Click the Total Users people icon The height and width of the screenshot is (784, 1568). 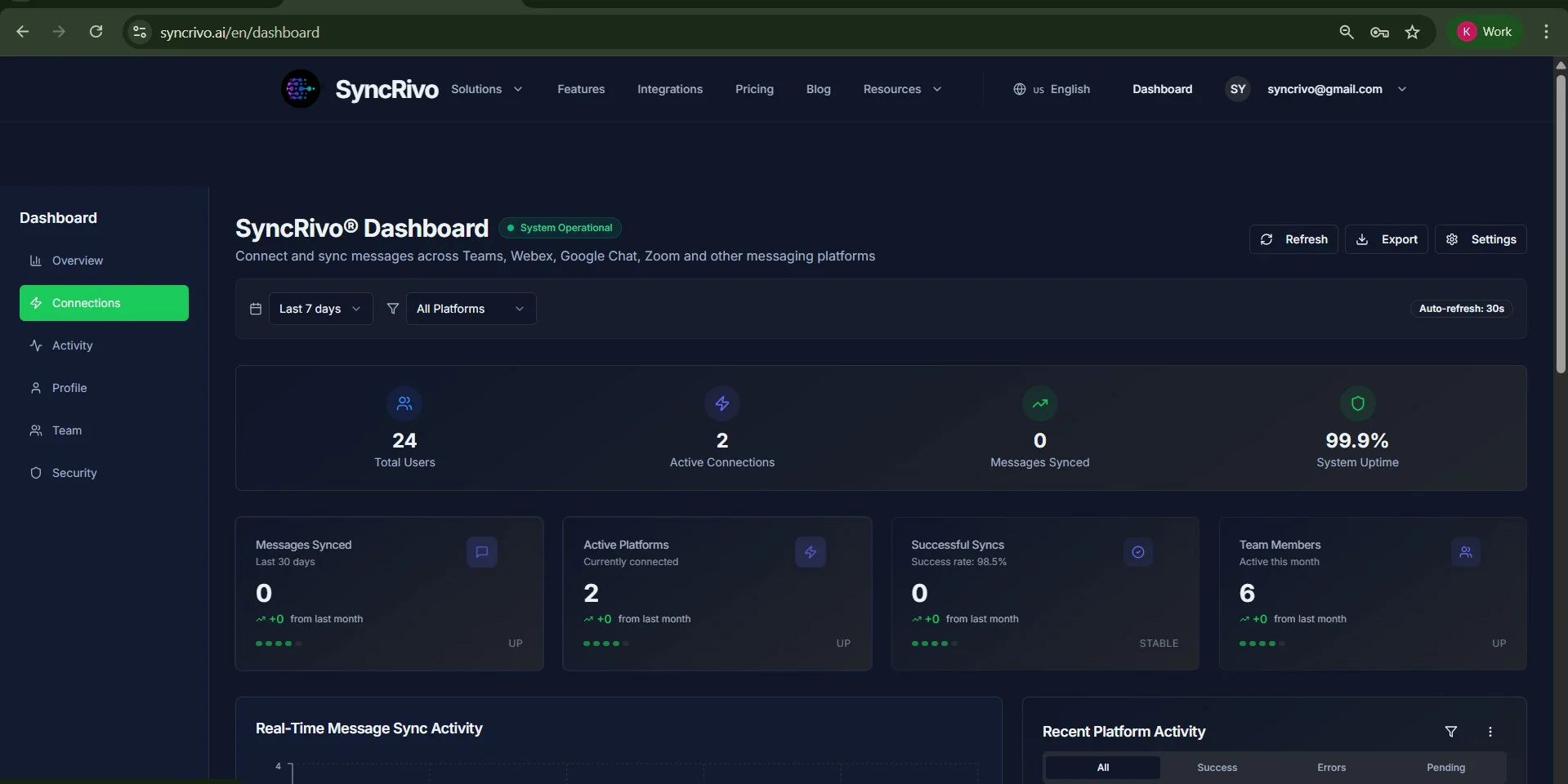[404, 403]
